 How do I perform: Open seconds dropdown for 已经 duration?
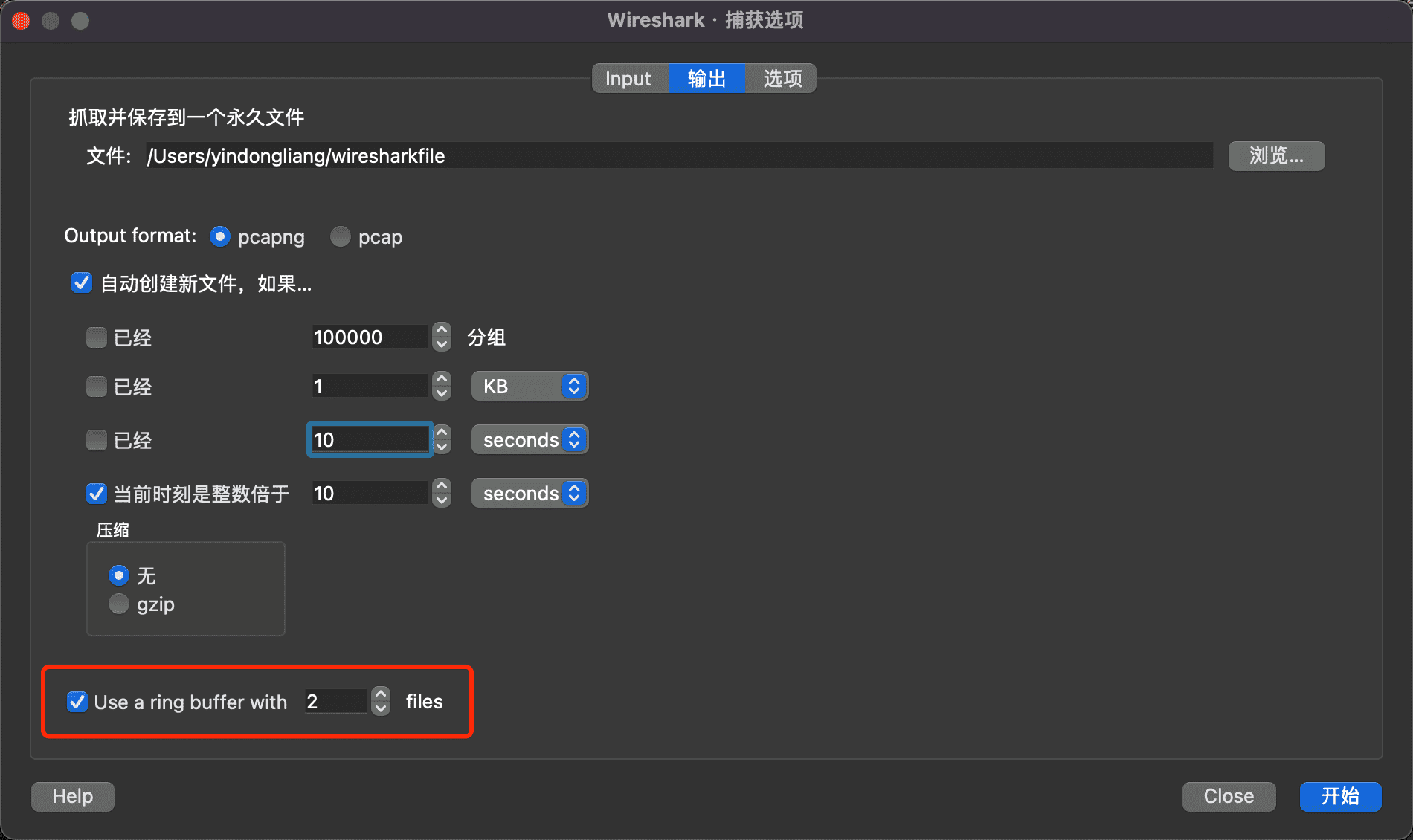click(530, 440)
